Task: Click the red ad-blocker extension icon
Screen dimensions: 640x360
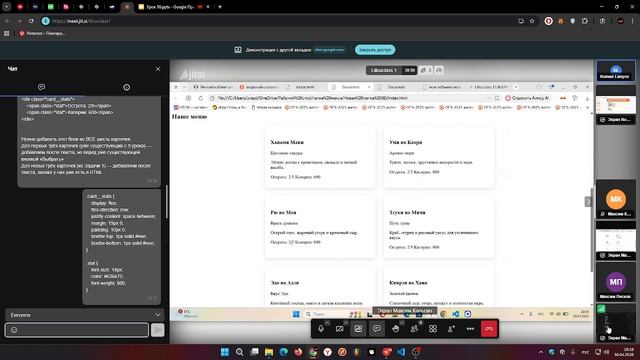Action: (x=549, y=21)
